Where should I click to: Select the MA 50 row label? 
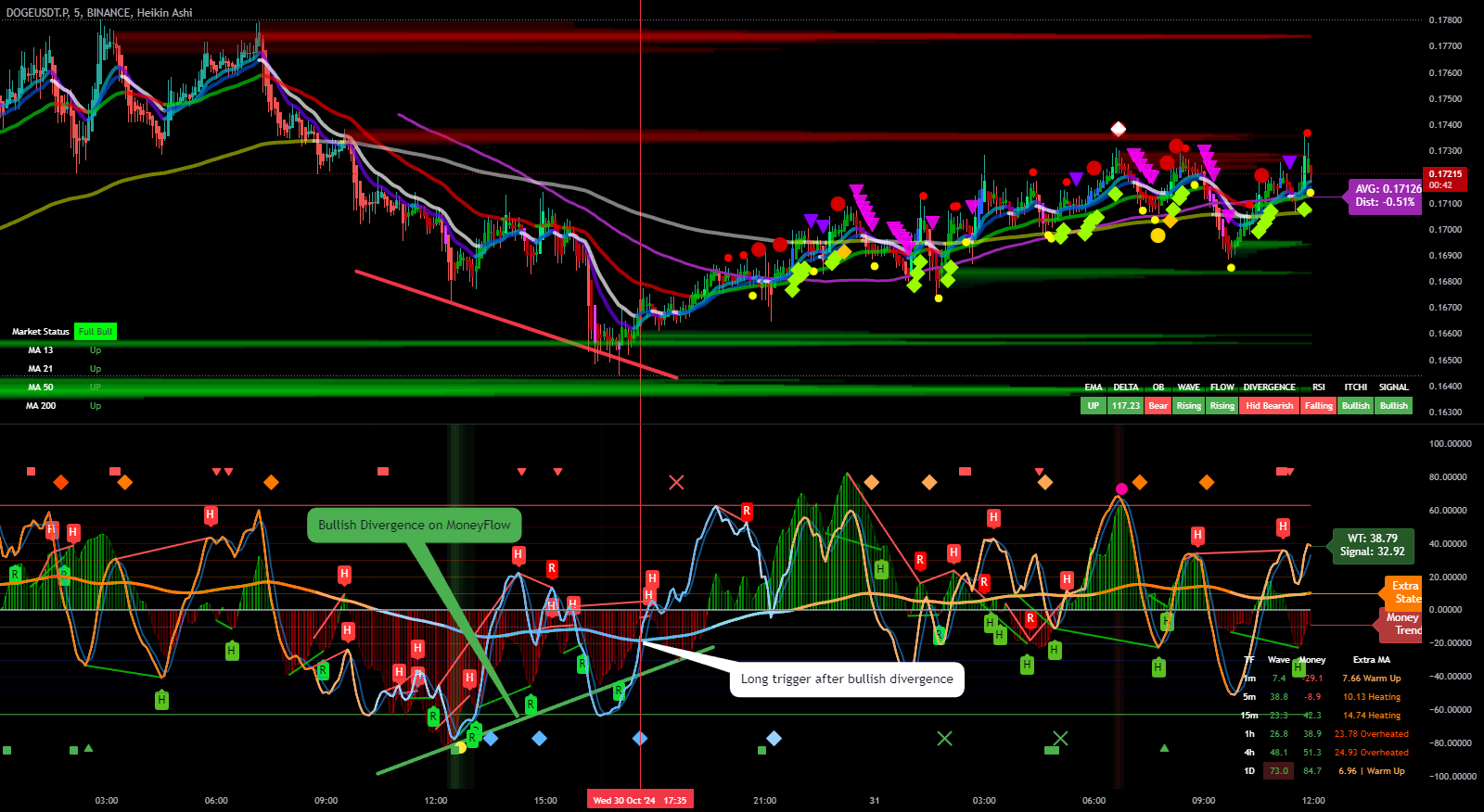(41, 387)
